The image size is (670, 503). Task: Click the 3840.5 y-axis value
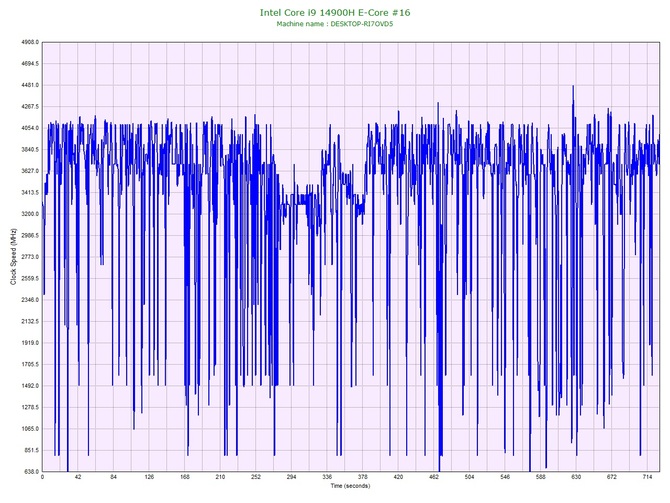tap(30, 150)
